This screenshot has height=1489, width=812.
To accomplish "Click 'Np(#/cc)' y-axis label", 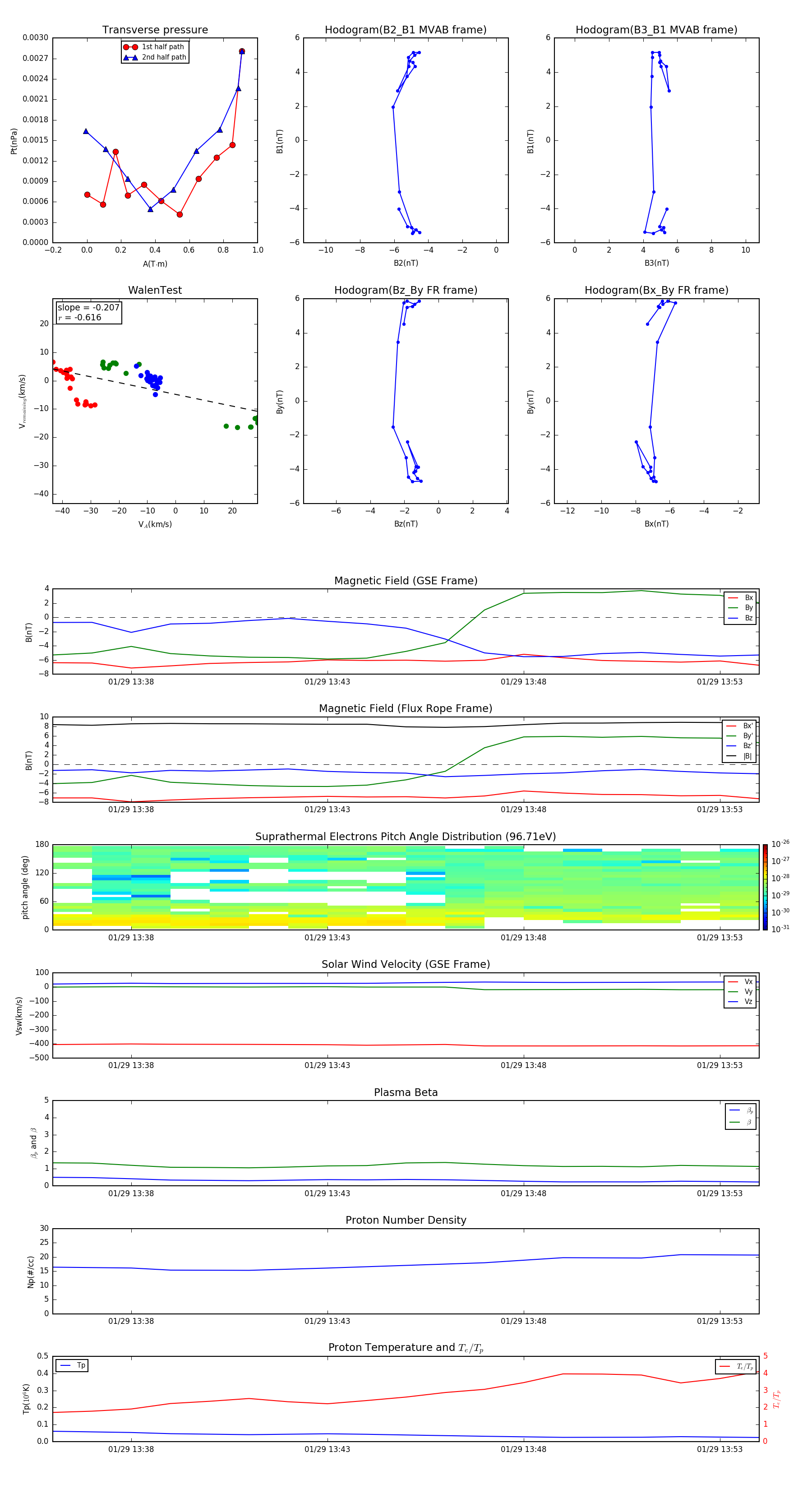I will [31, 1272].
